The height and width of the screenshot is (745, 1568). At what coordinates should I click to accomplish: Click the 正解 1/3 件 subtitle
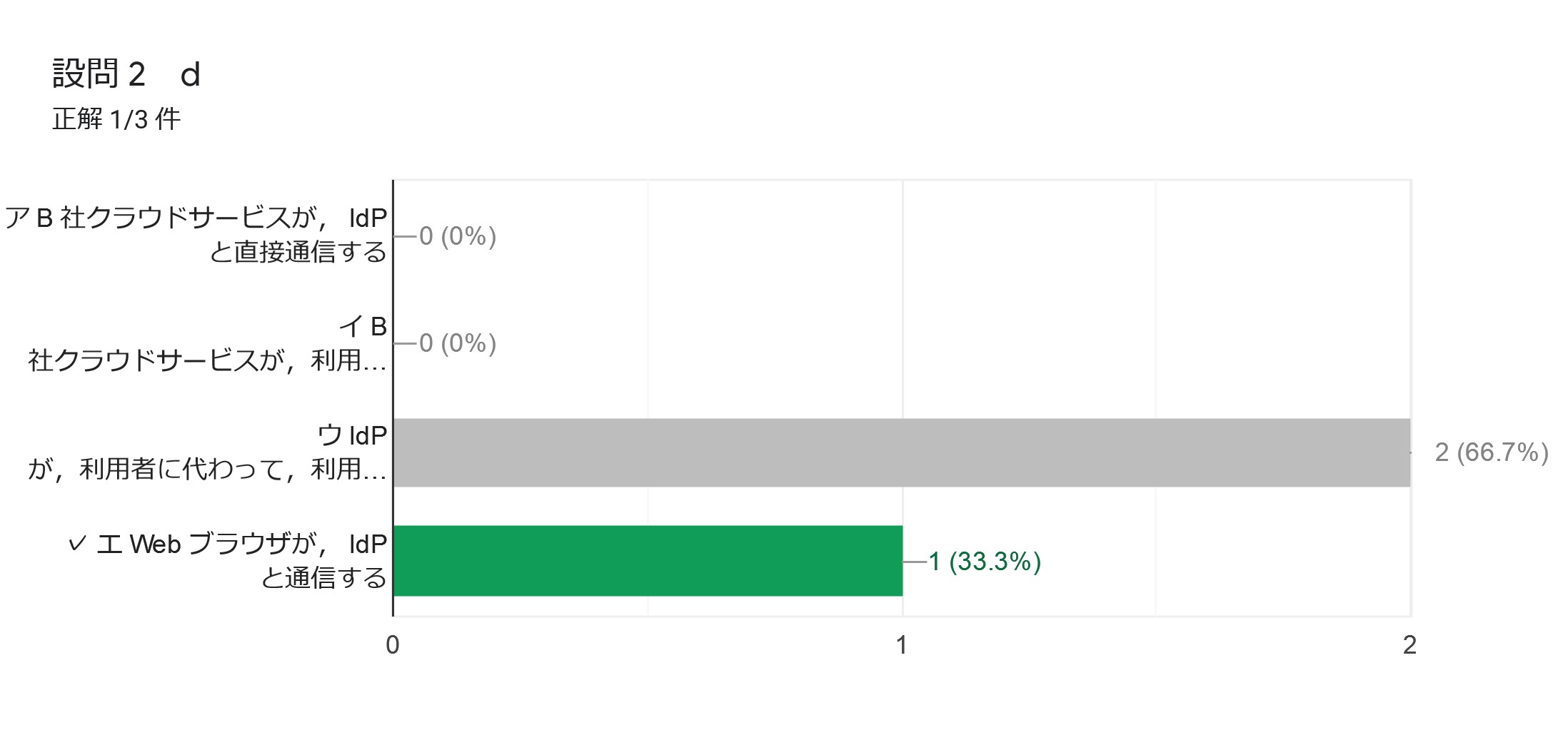(116, 119)
